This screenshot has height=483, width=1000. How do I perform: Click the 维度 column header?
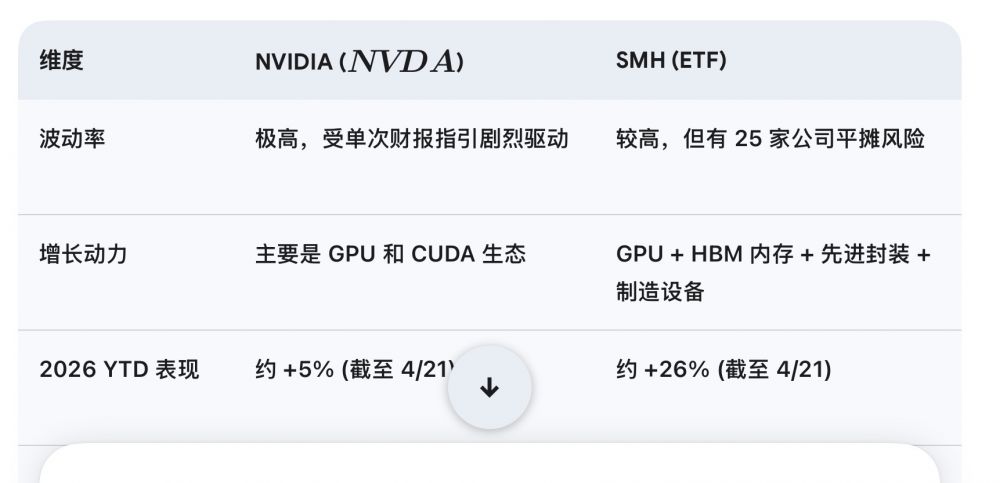pos(61,61)
